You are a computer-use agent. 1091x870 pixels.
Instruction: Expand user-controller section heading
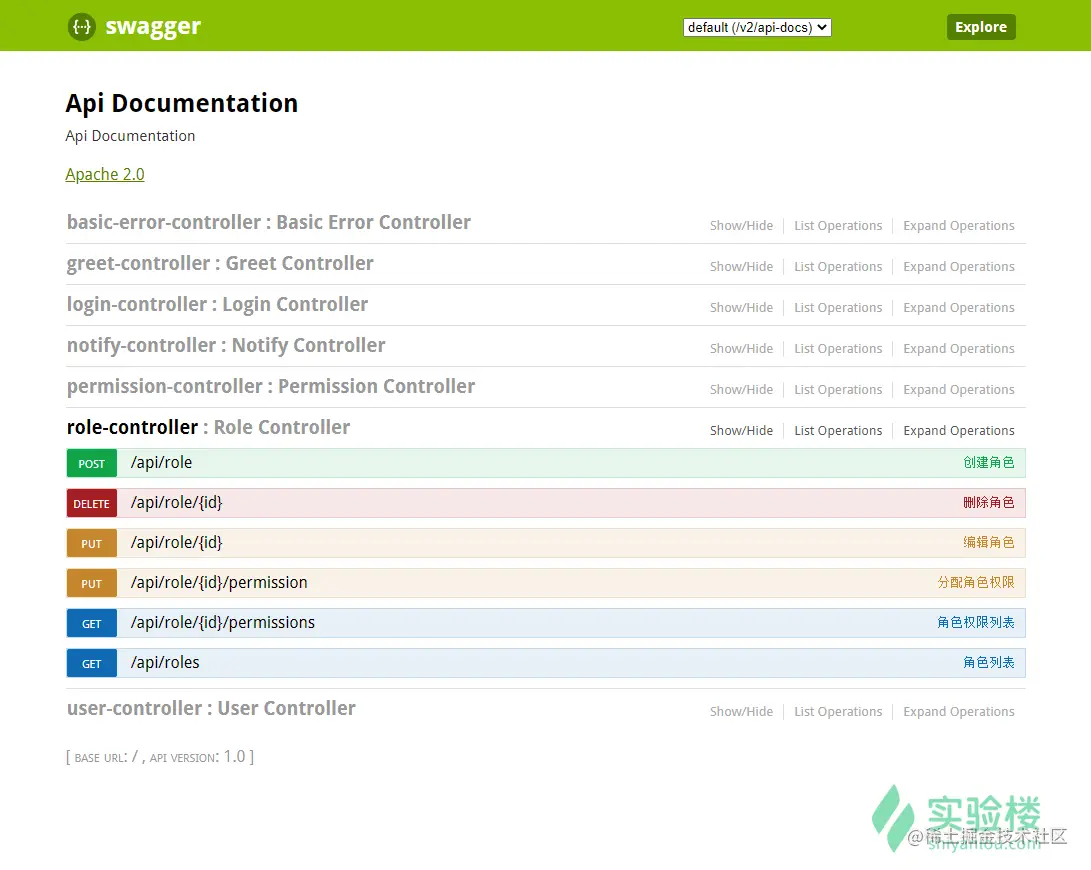coord(211,709)
